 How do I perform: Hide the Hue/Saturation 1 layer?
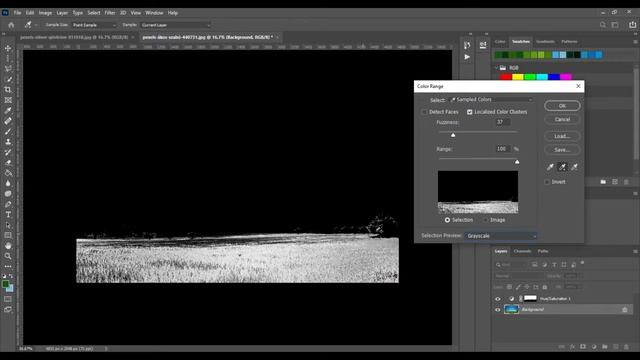[x=498, y=299]
